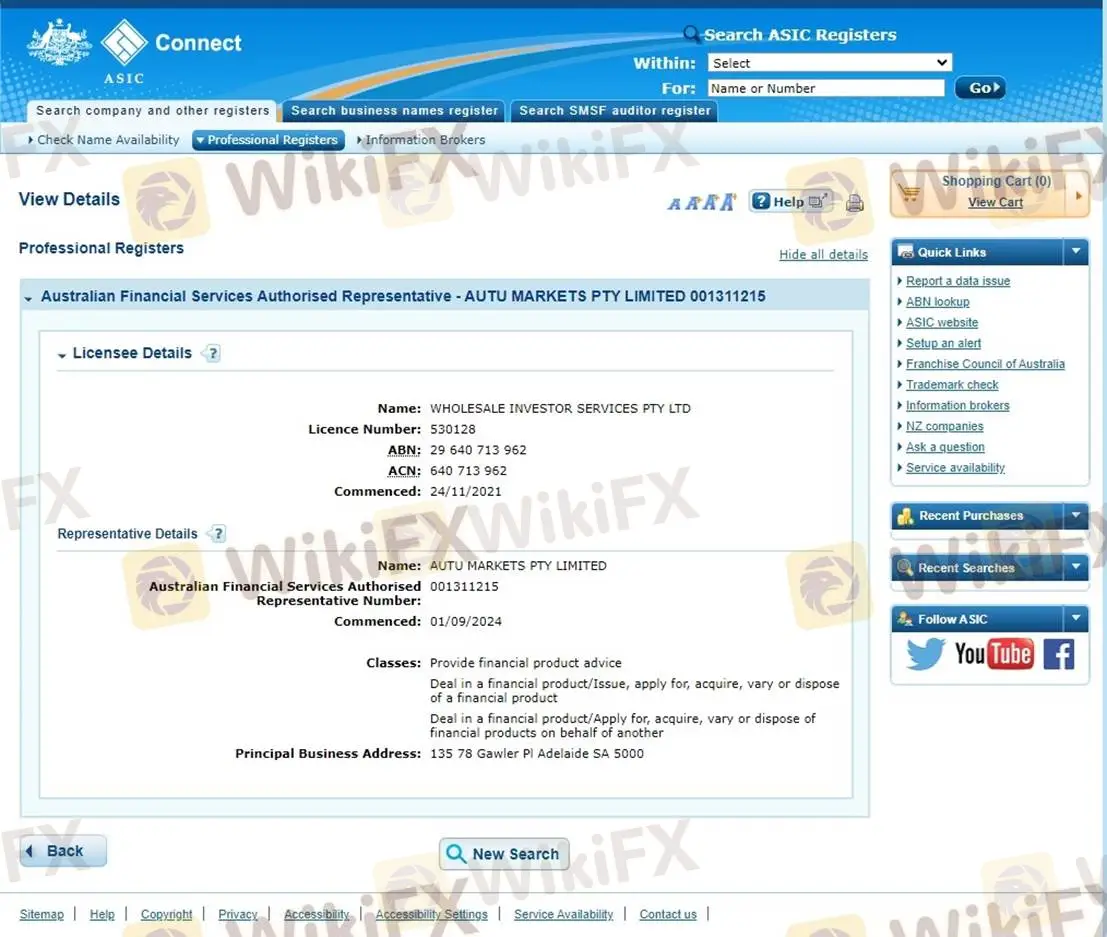Viewport: 1107px width, 937px height.
Task: Click the representative number 001311215 value
Action: (464, 587)
